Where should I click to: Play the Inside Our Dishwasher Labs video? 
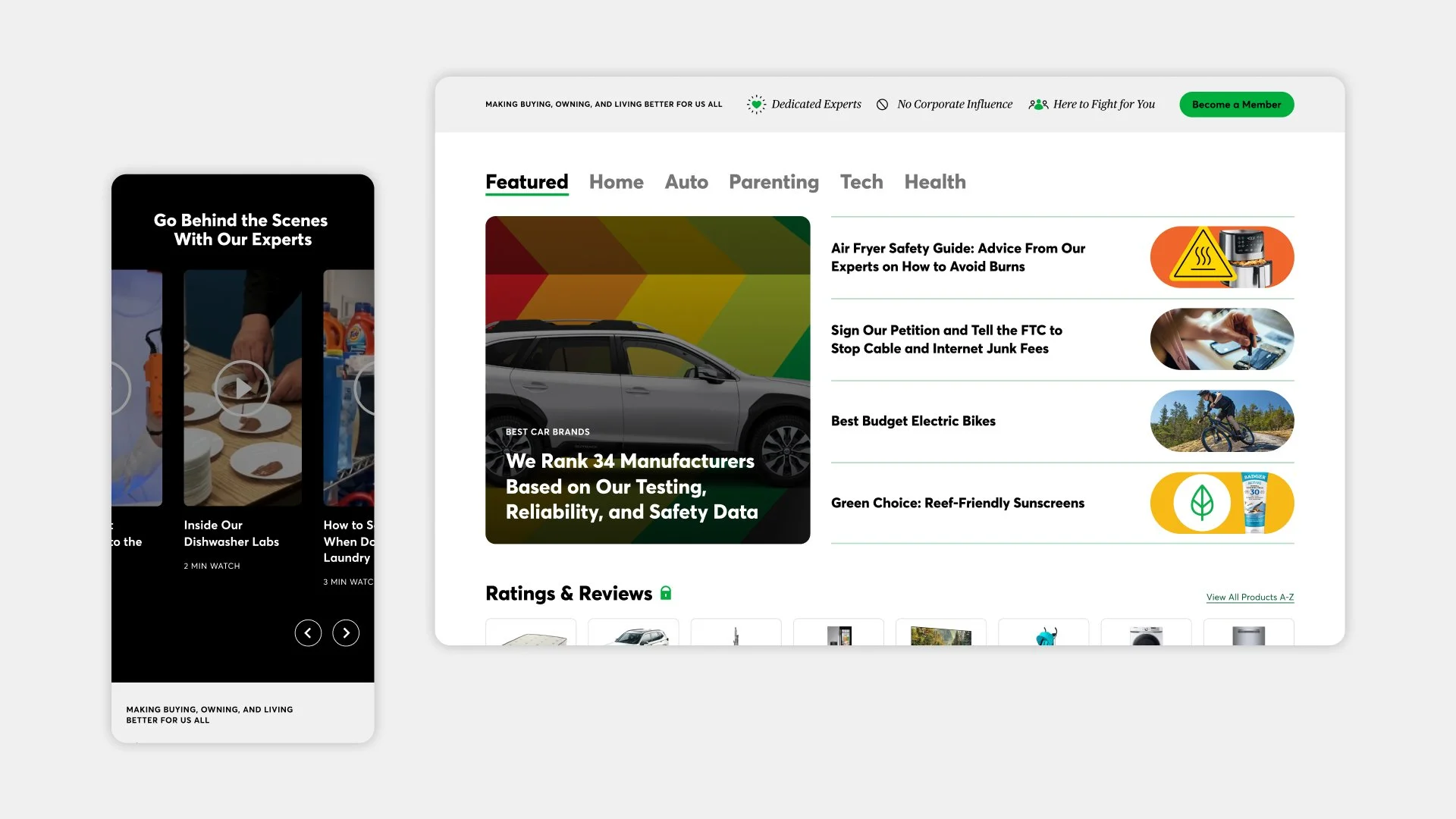(242, 388)
